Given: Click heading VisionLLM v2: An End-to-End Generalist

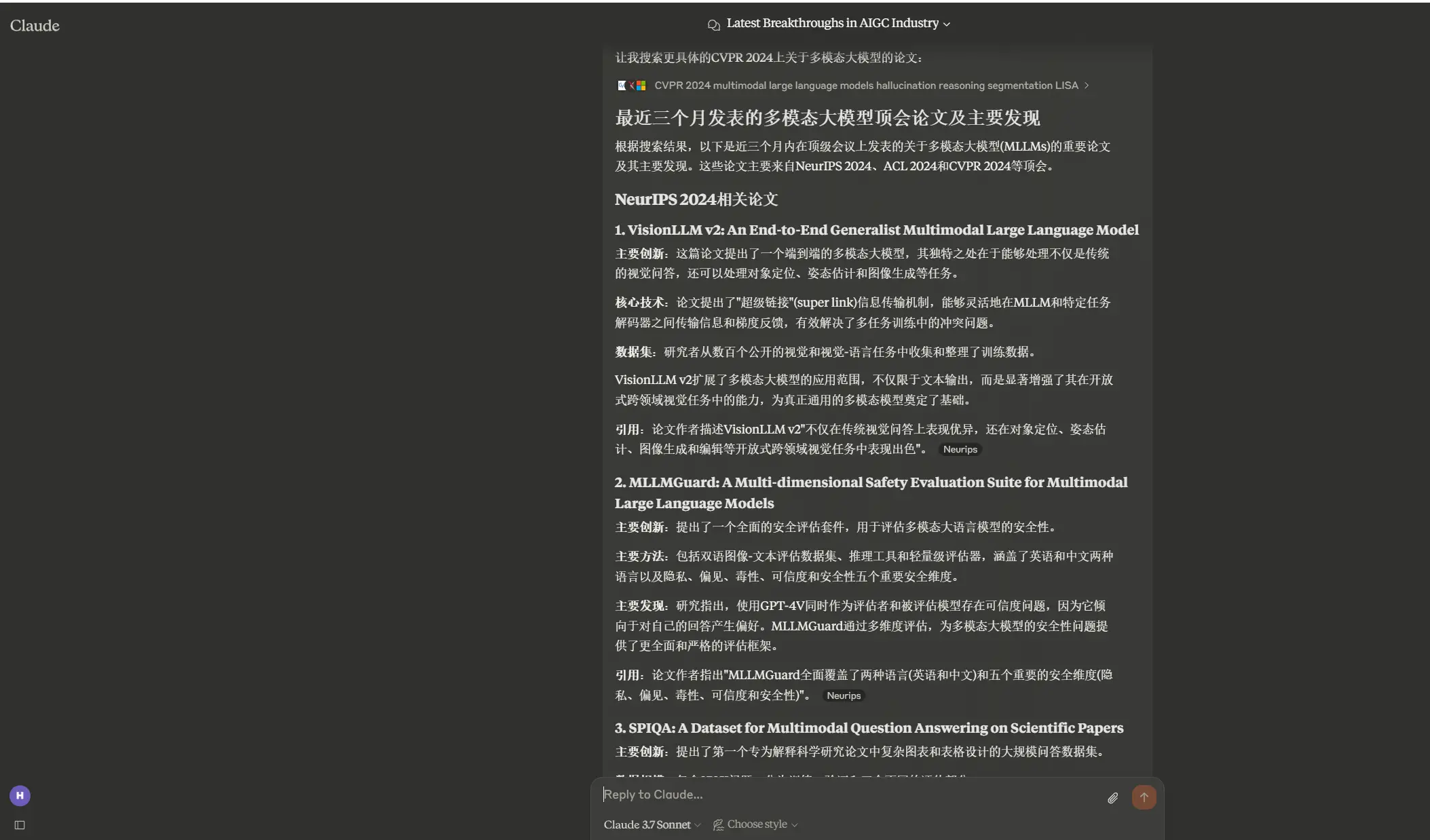Looking at the screenshot, I should (876, 230).
